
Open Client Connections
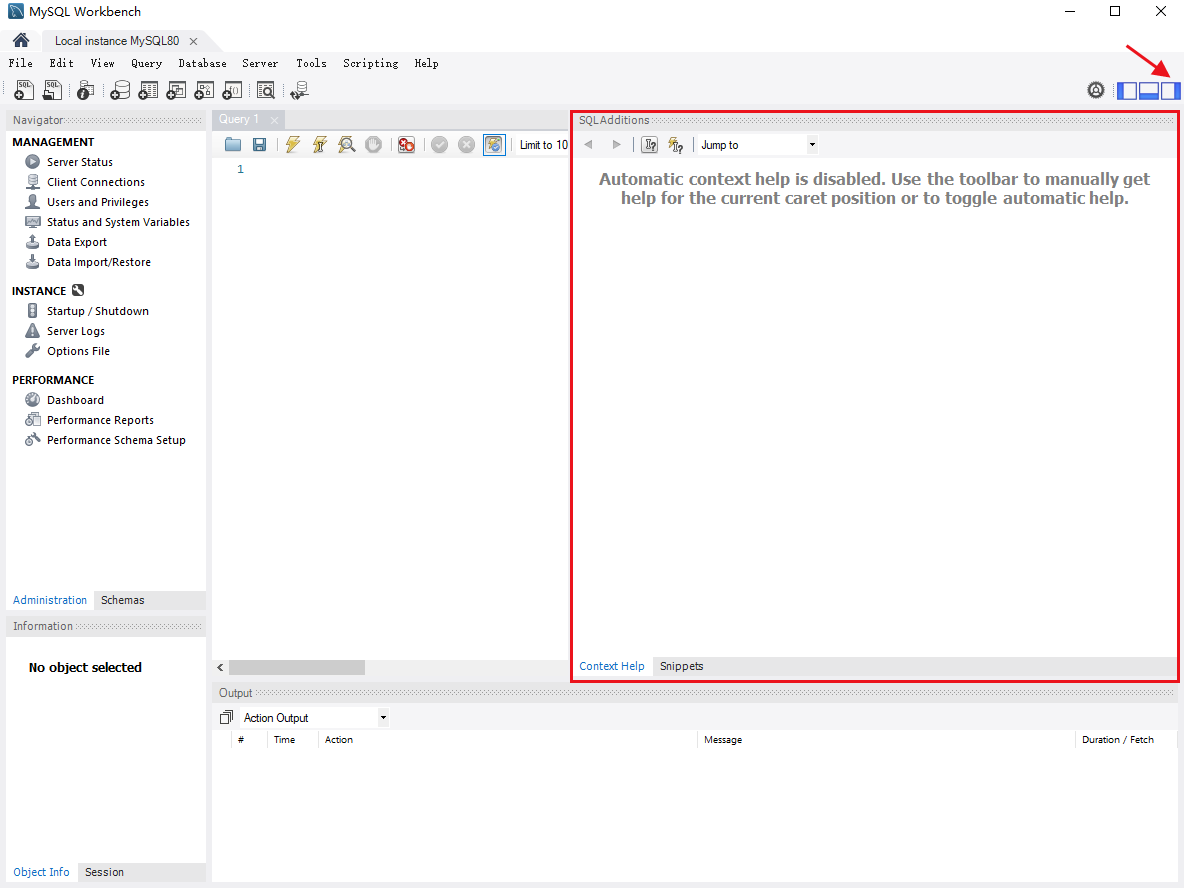pos(95,182)
